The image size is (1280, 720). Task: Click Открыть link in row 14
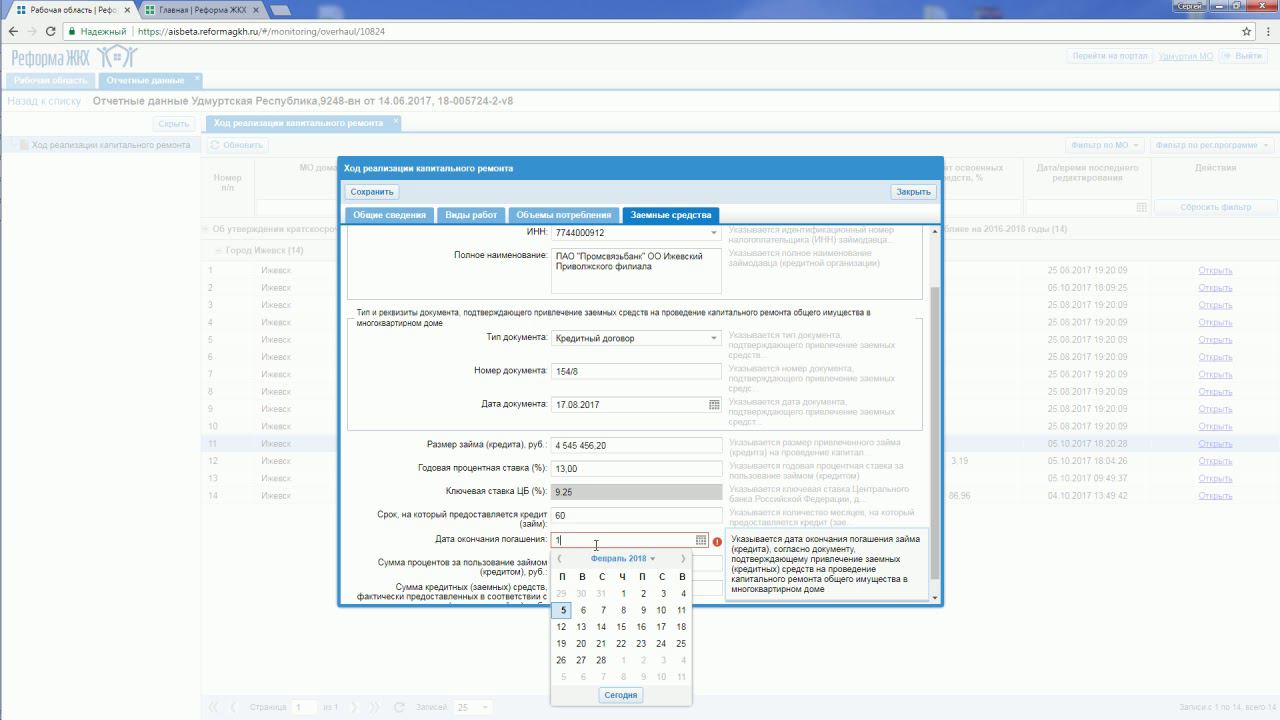[x=1215, y=495]
